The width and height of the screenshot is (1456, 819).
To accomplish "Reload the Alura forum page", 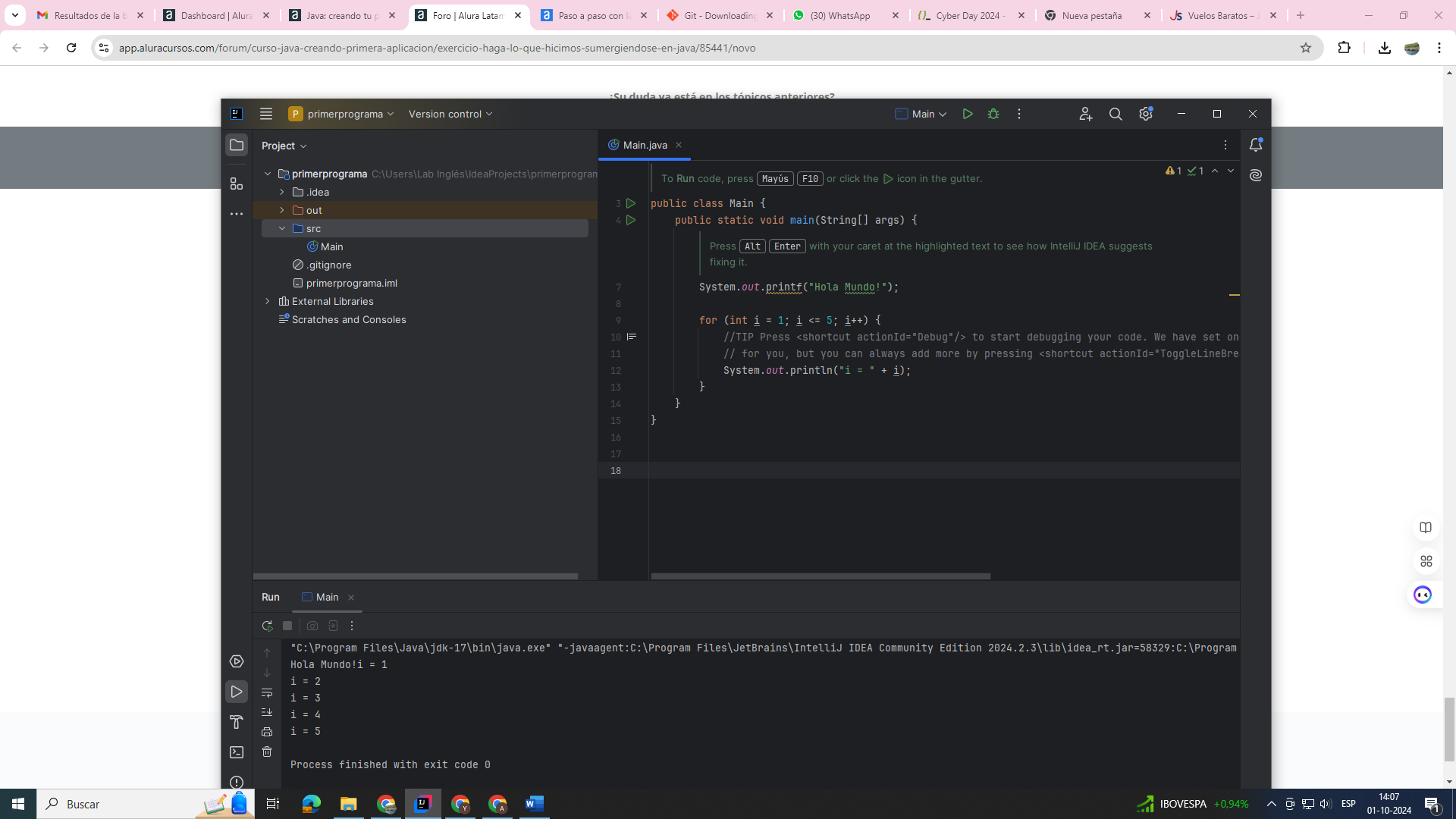I will pyautogui.click(x=71, y=48).
